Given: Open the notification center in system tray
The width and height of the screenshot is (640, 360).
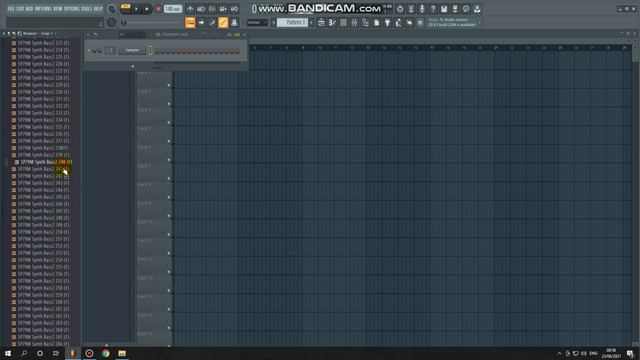Looking at the screenshot, I should pos(631,353).
